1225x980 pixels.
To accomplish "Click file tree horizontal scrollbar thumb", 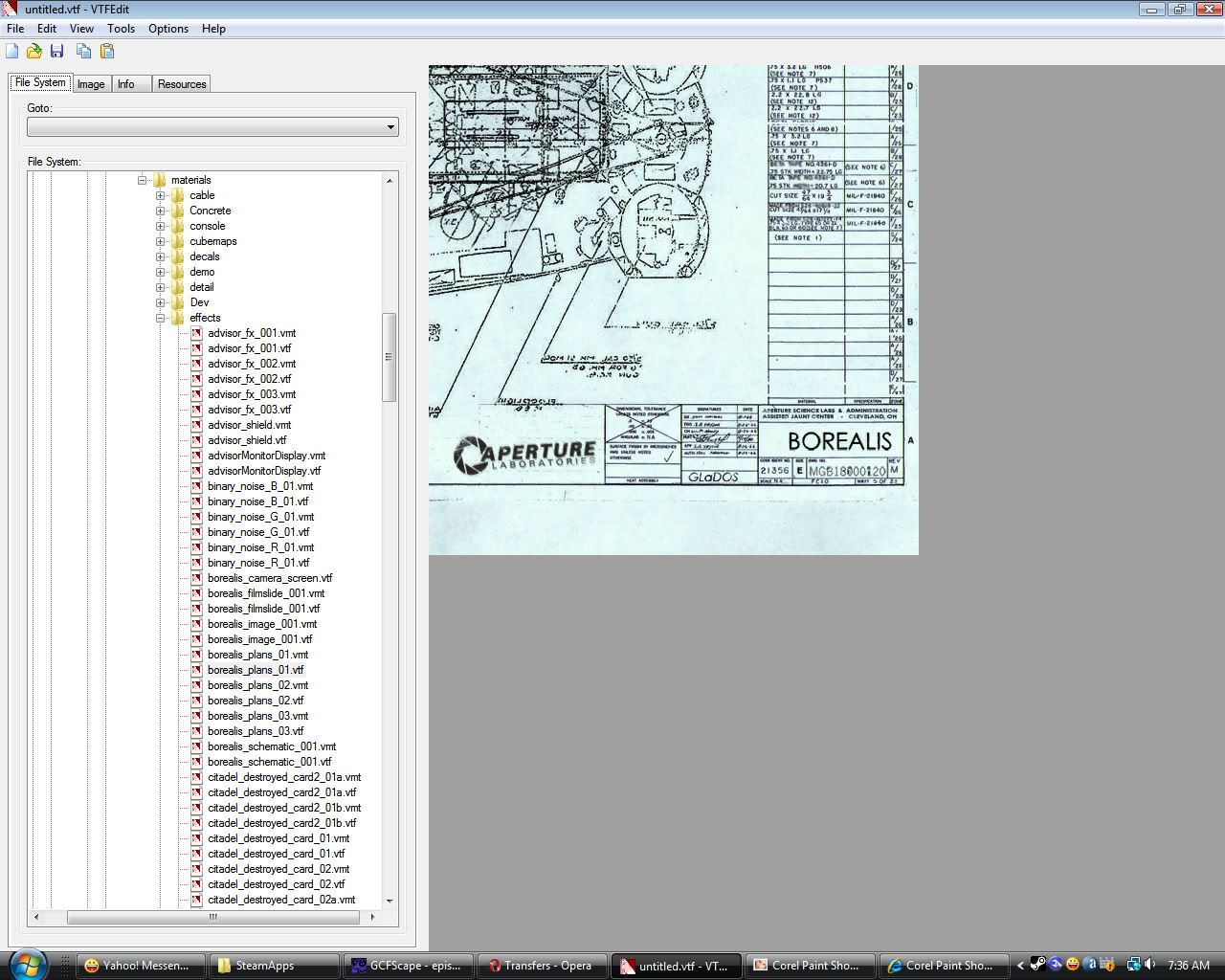I will pos(212,917).
